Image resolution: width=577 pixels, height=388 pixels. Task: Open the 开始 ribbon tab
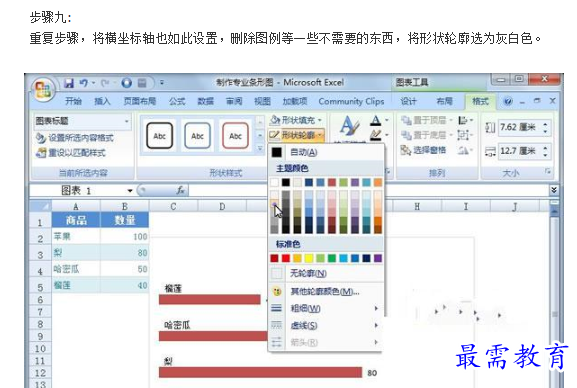[73, 101]
